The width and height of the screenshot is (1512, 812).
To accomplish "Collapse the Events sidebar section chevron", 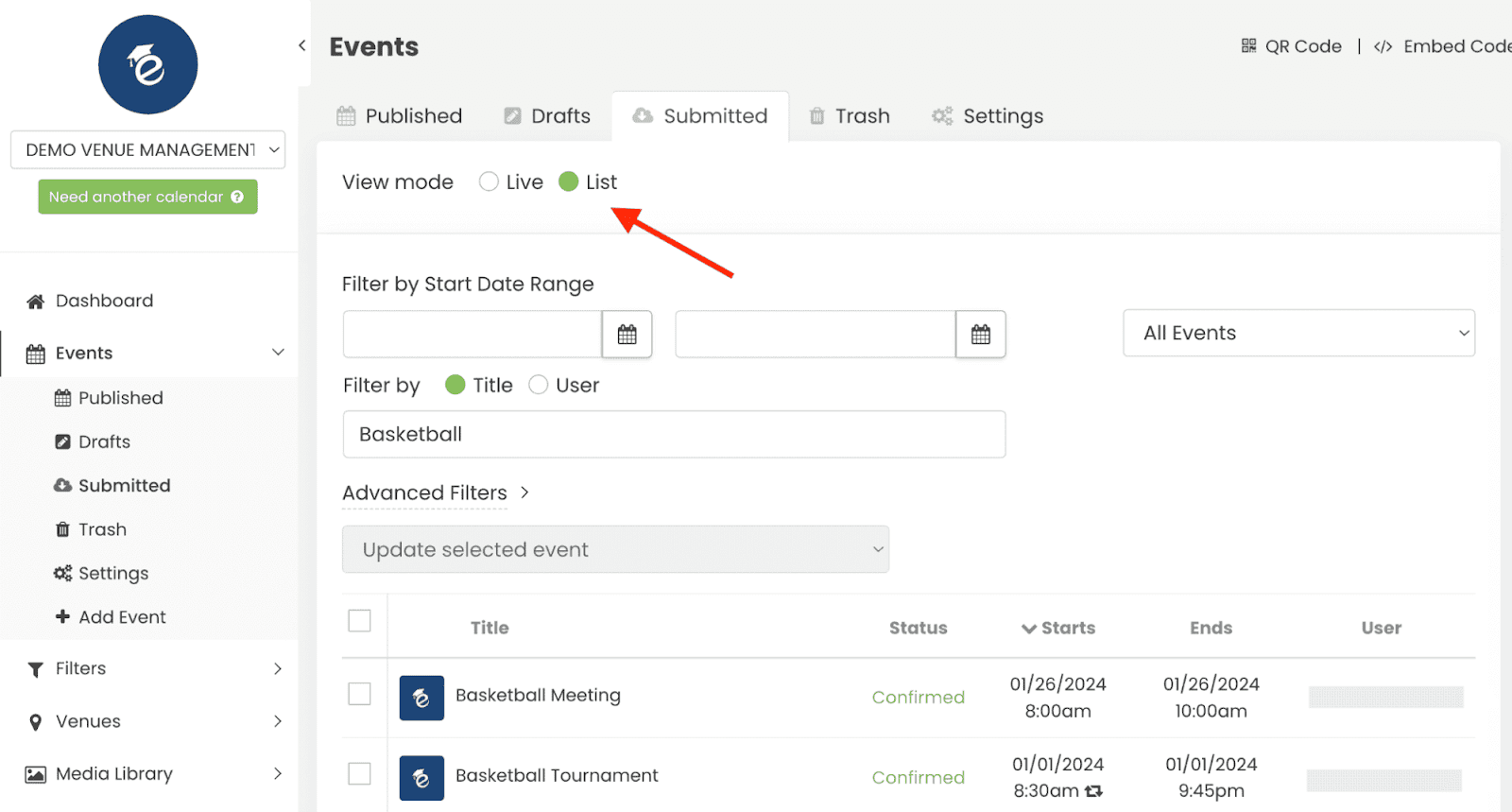I will click(x=278, y=353).
